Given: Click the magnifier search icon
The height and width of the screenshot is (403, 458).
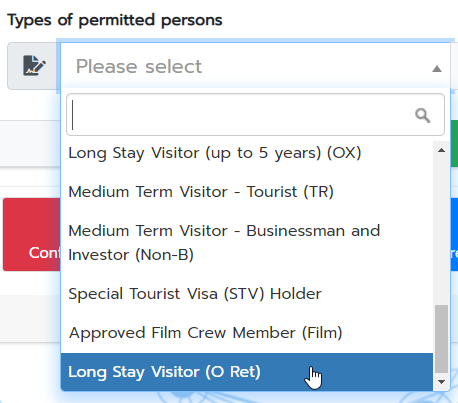Looking at the screenshot, I should (x=422, y=116).
